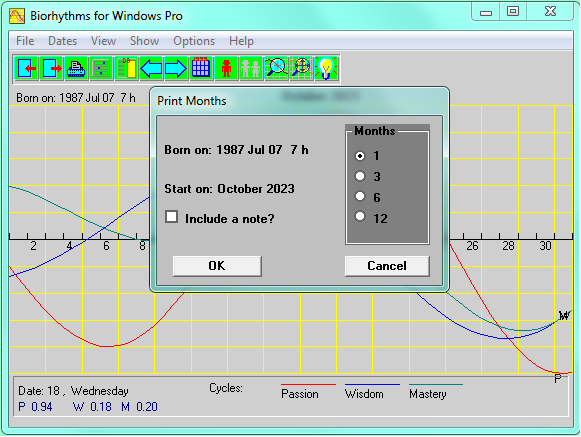Screen dimensions: 581x437
Task: Click the light bulb tip icon
Action: point(326,68)
